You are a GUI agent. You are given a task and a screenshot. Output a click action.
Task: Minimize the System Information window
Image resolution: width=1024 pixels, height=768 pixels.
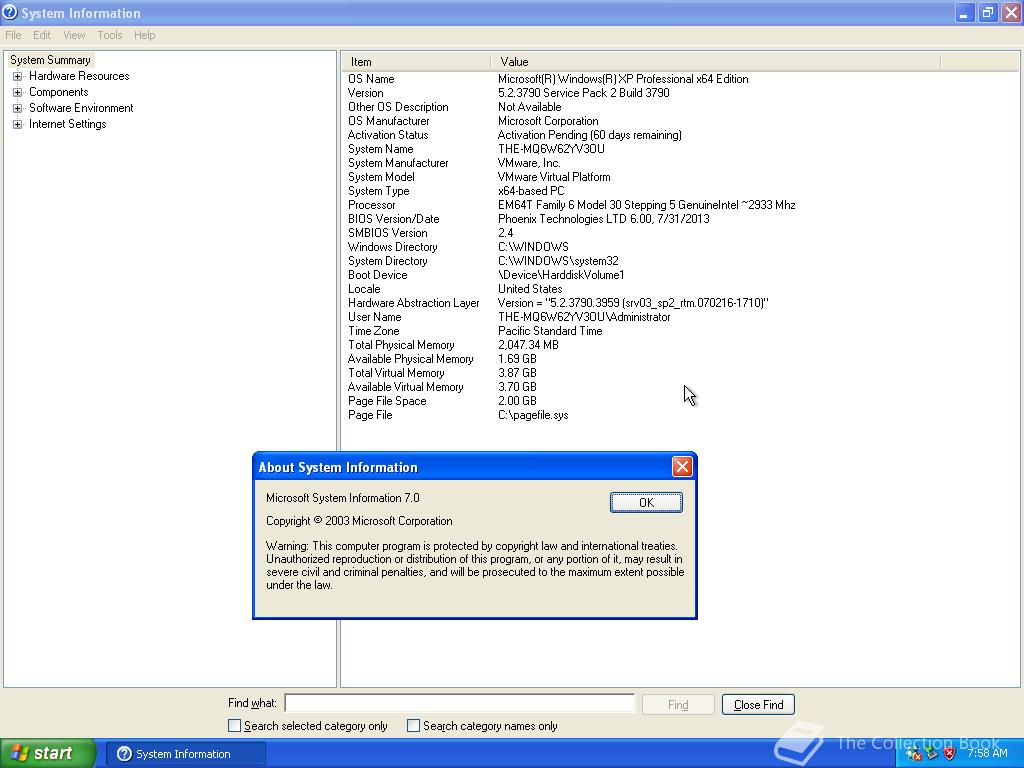[964, 13]
